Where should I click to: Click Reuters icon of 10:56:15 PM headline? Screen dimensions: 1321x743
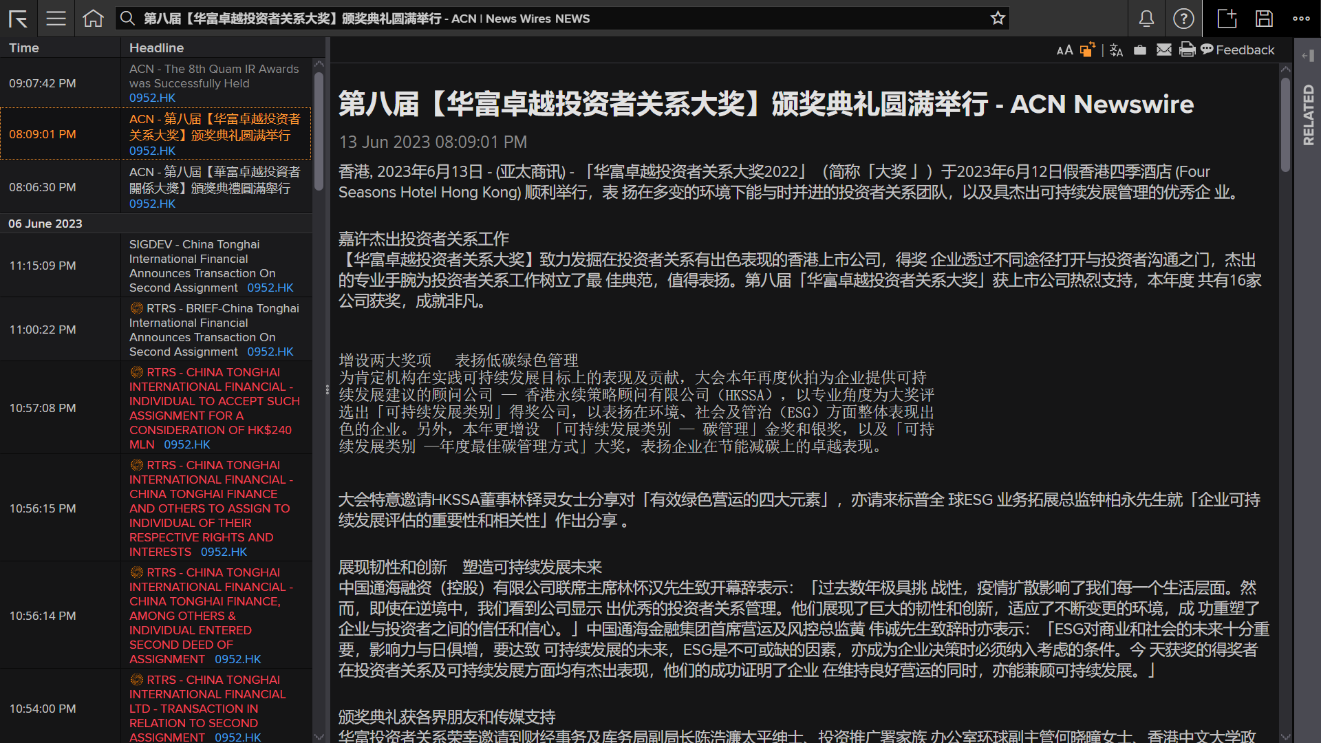click(136, 465)
